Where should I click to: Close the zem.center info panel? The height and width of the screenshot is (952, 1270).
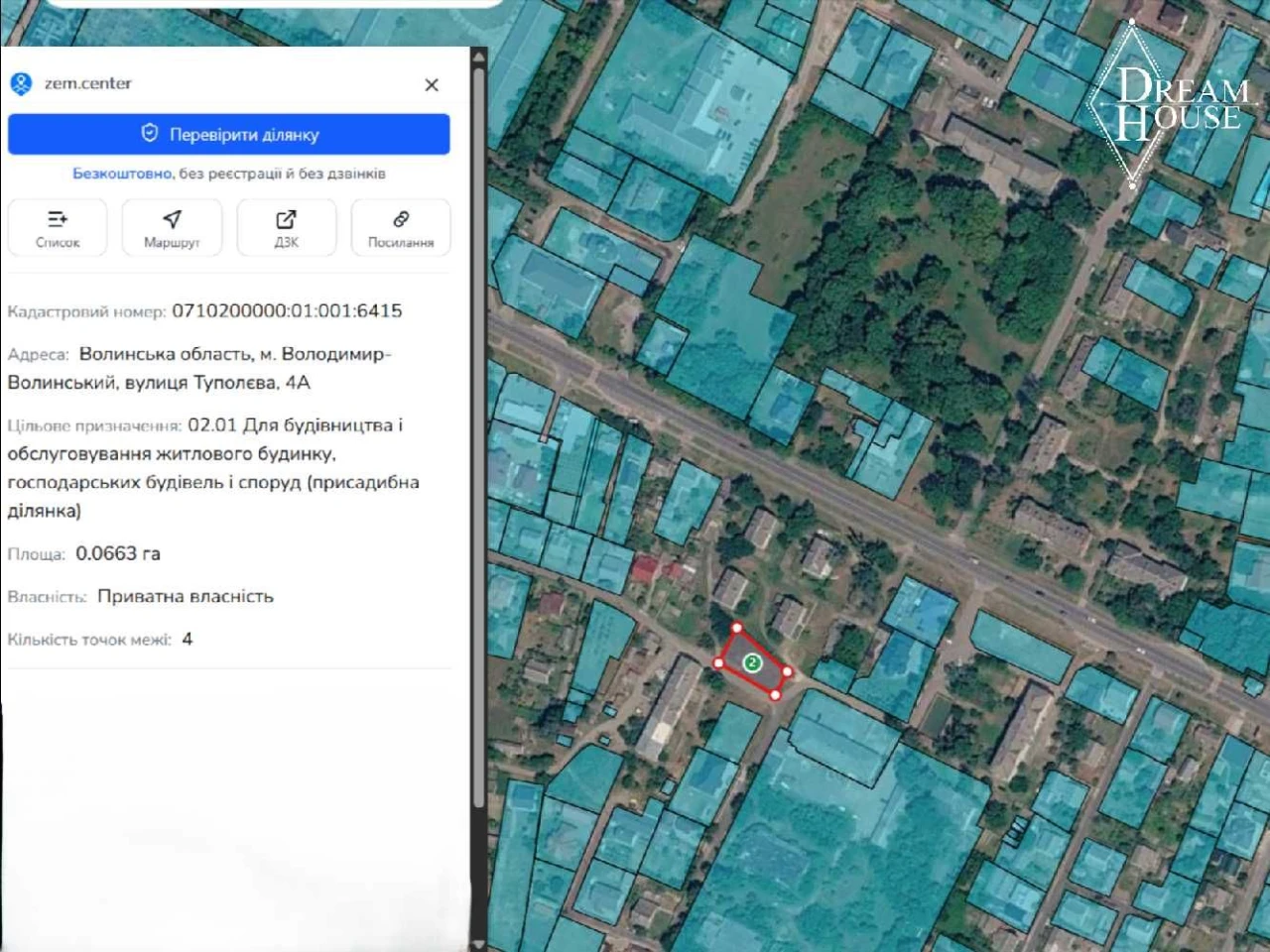(x=432, y=85)
